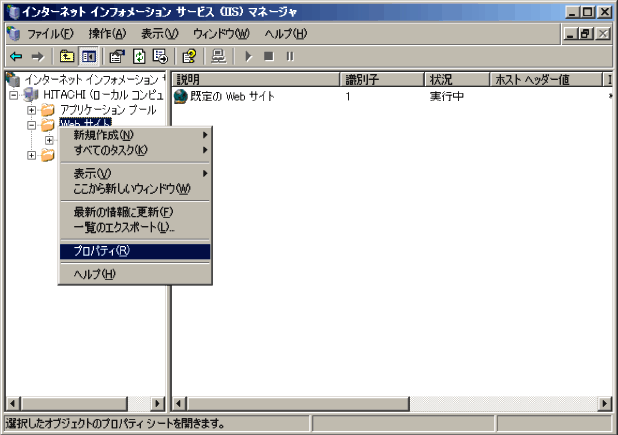Collapse the HITACHI computer node
The height and width of the screenshot is (435, 618).
[x=14, y=95]
